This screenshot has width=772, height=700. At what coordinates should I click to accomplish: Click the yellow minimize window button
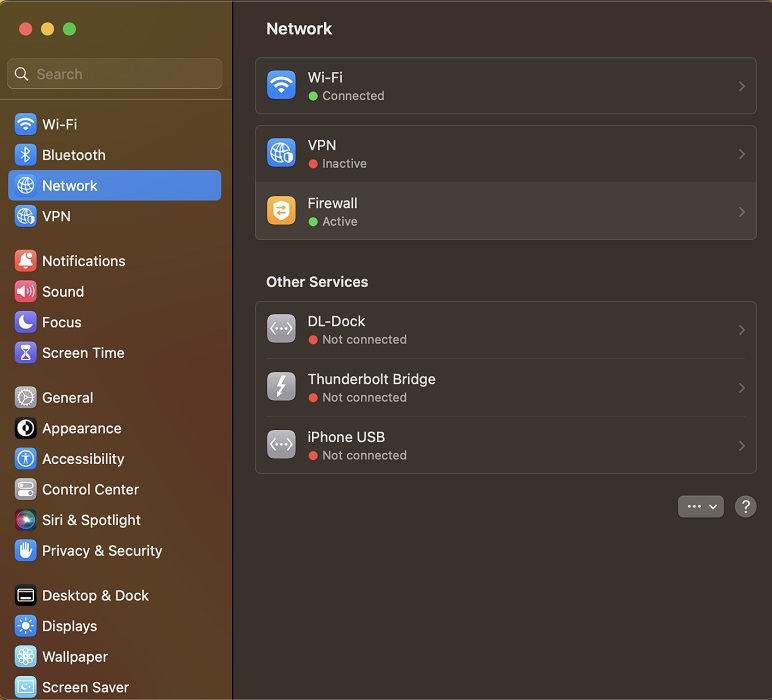point(47,29)
